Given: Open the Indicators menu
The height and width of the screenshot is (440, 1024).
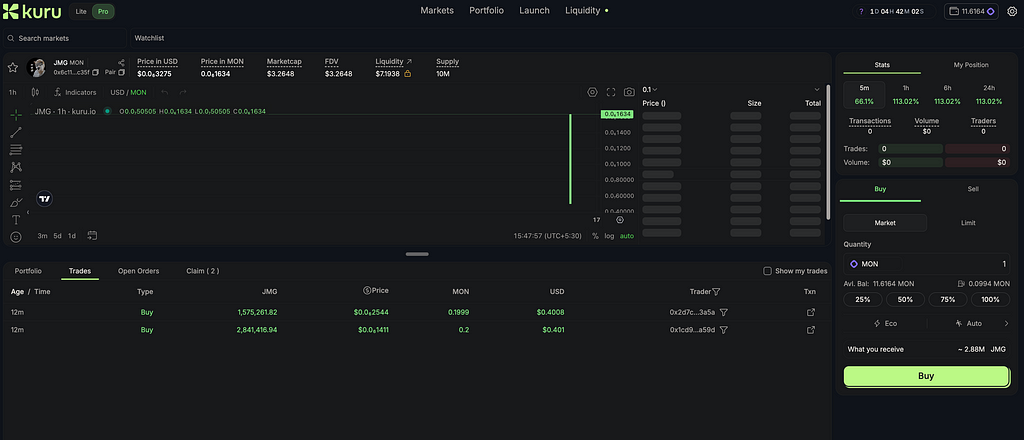Looking at the screenshot, I should [75, 92].
